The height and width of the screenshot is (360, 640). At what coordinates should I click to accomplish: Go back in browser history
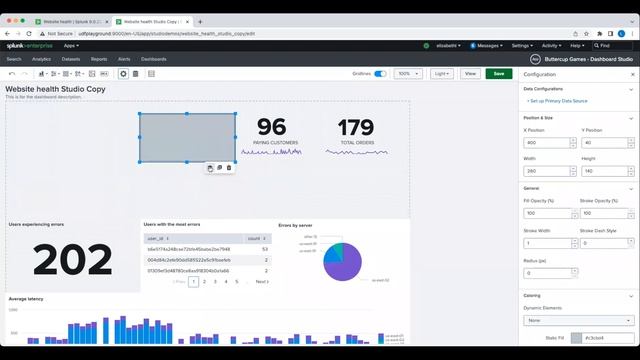click(7, 33)
